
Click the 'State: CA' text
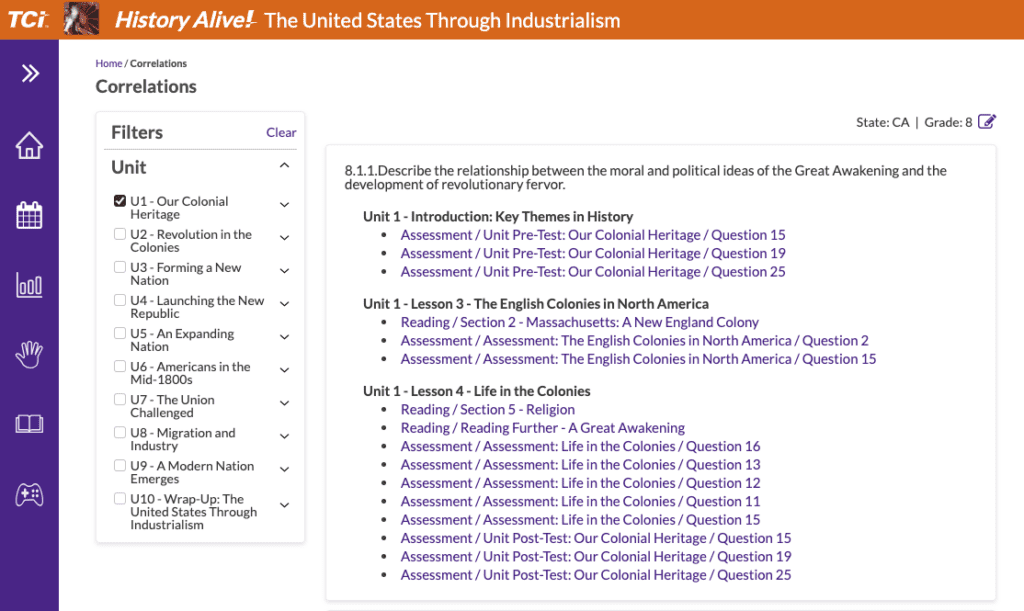click(882, 122)
